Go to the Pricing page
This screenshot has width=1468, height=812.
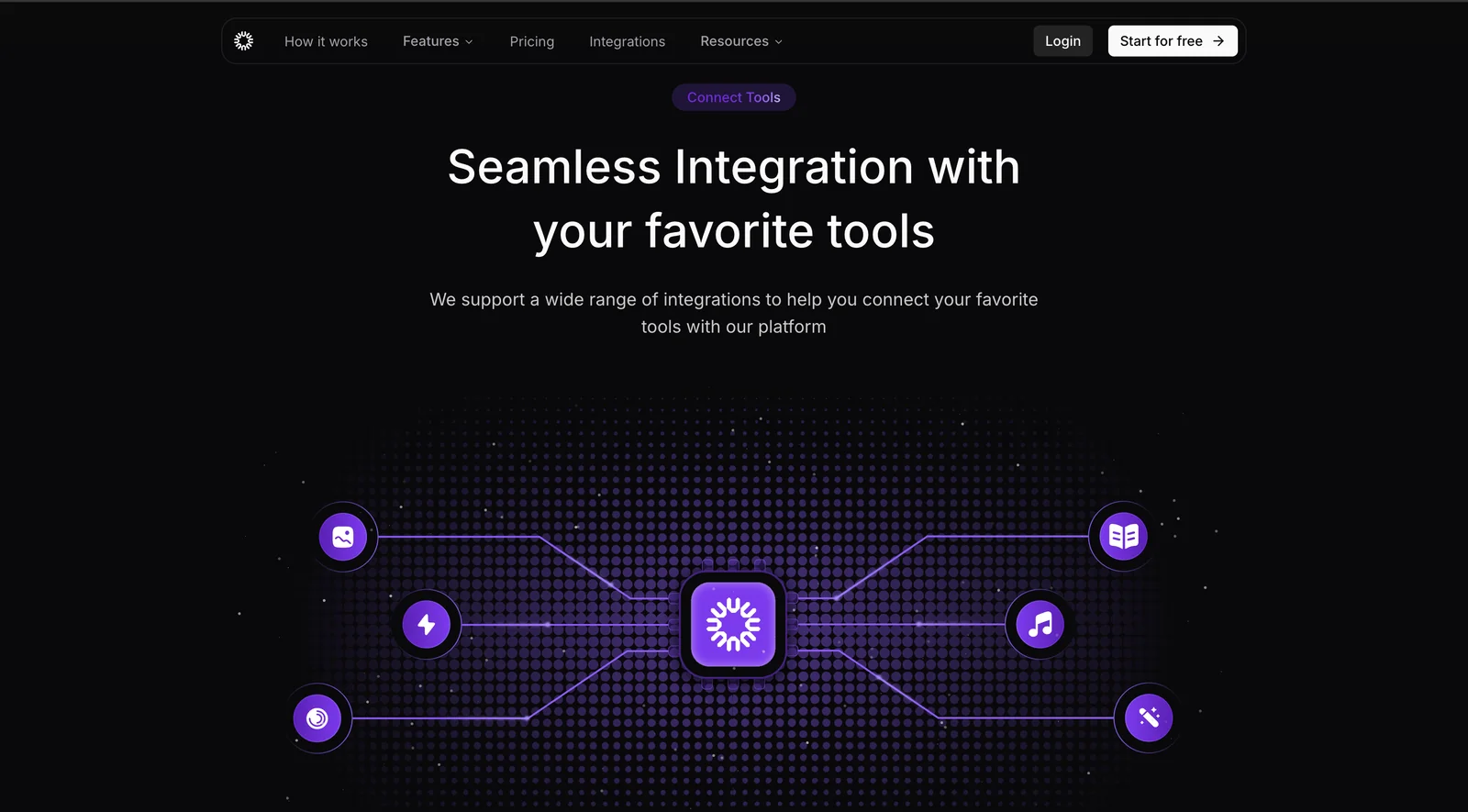(532, 41)
